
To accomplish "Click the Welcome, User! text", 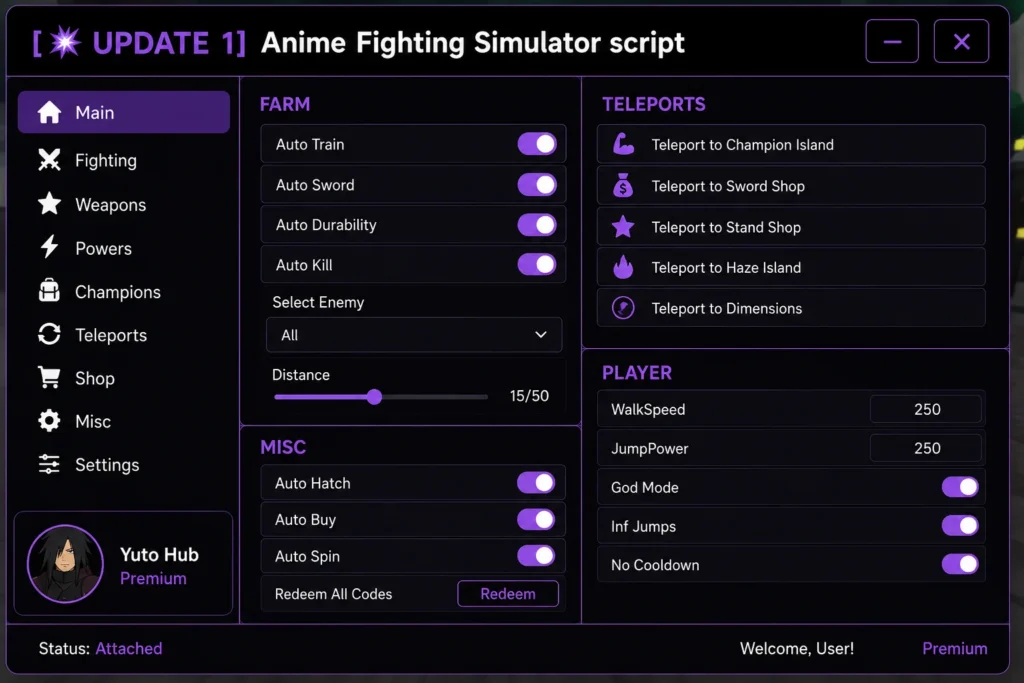I will point(797,648).
